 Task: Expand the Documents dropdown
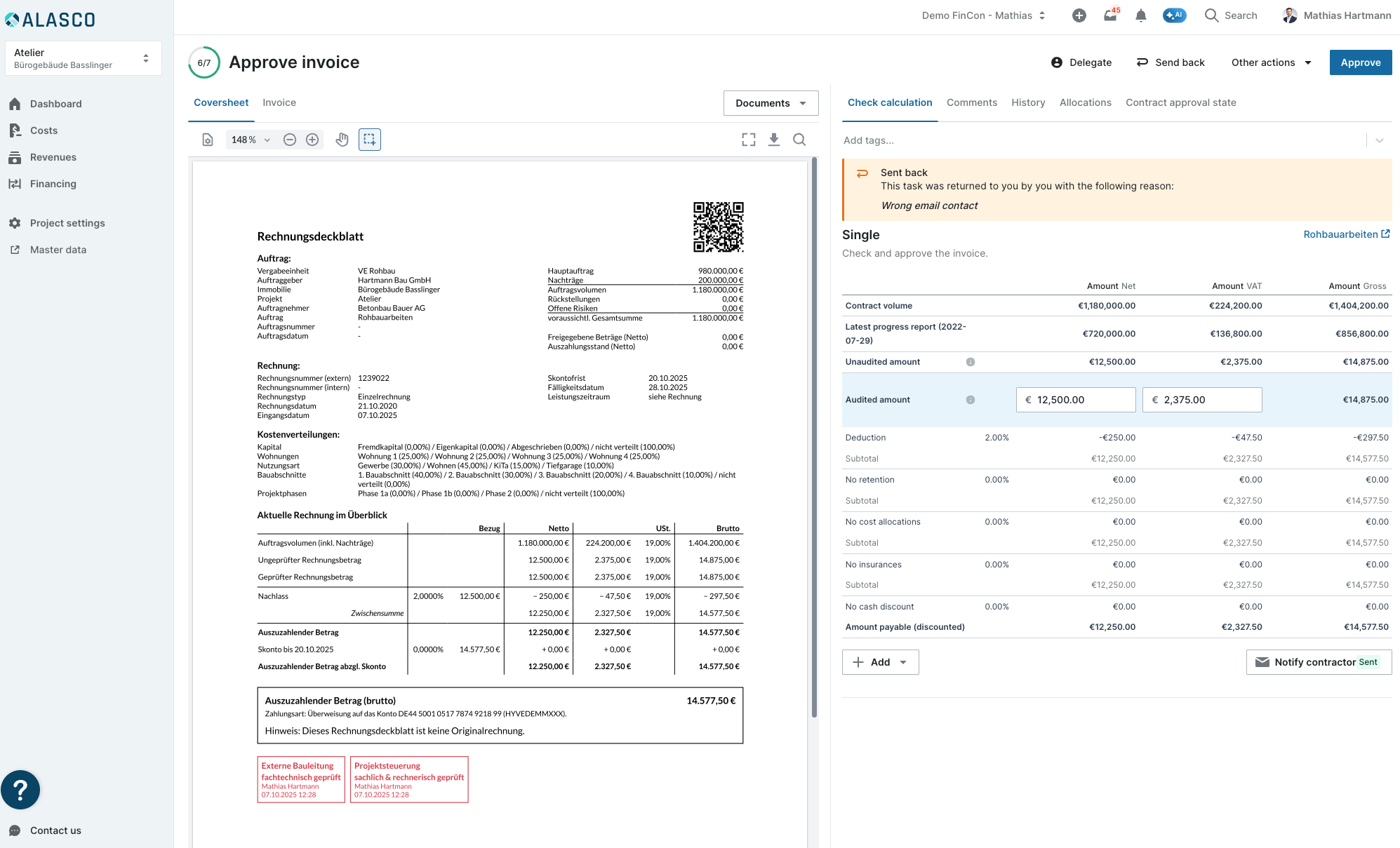[771, 103]
